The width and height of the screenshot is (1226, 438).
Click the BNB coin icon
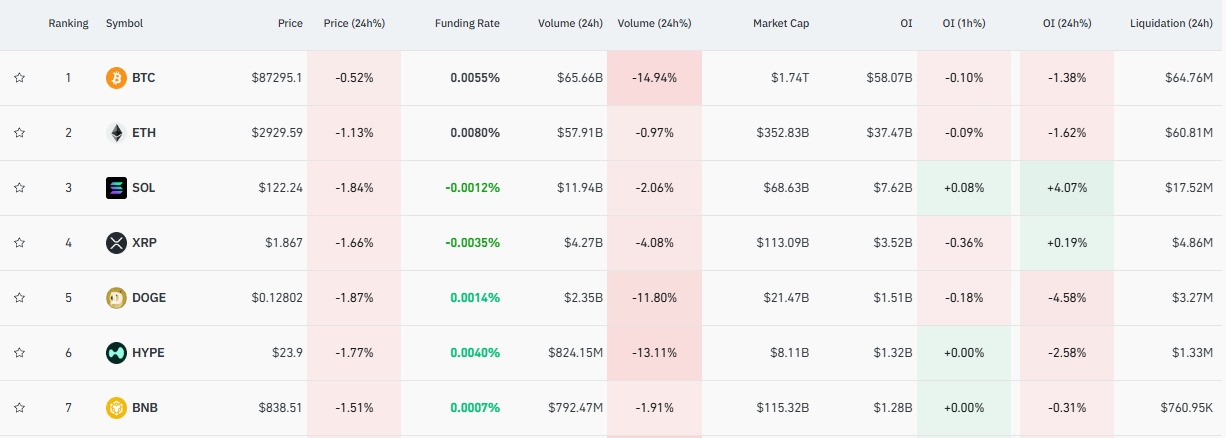coord(116,408)
